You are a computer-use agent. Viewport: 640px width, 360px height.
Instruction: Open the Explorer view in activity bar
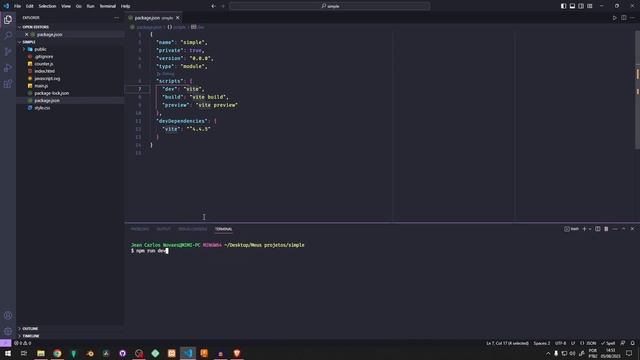[8, 19]
